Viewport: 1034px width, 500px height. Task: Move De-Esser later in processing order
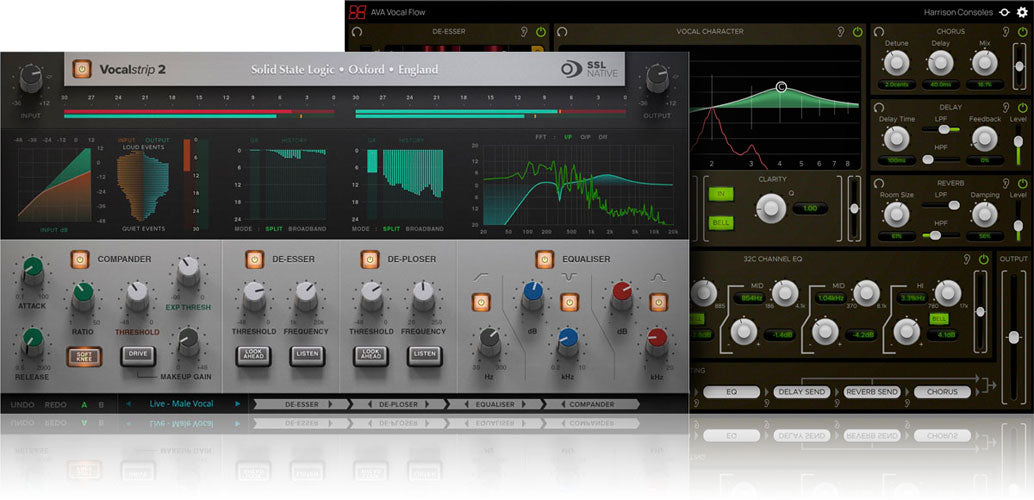331,404
